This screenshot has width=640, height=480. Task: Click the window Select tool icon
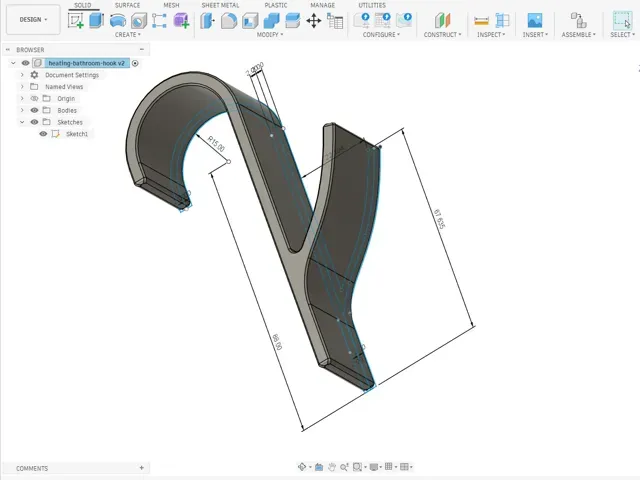(x=622, y=20)
